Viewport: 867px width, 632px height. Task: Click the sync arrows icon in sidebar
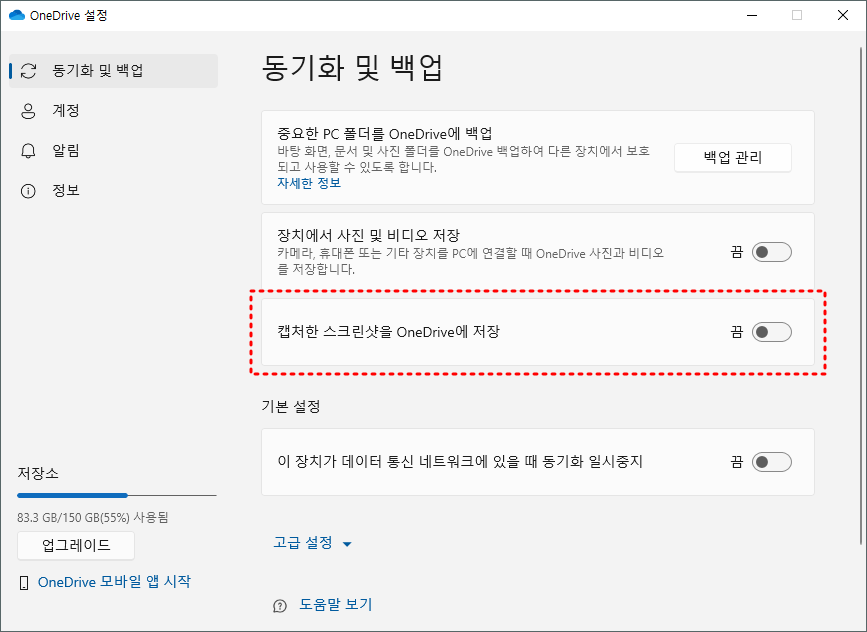28,71
